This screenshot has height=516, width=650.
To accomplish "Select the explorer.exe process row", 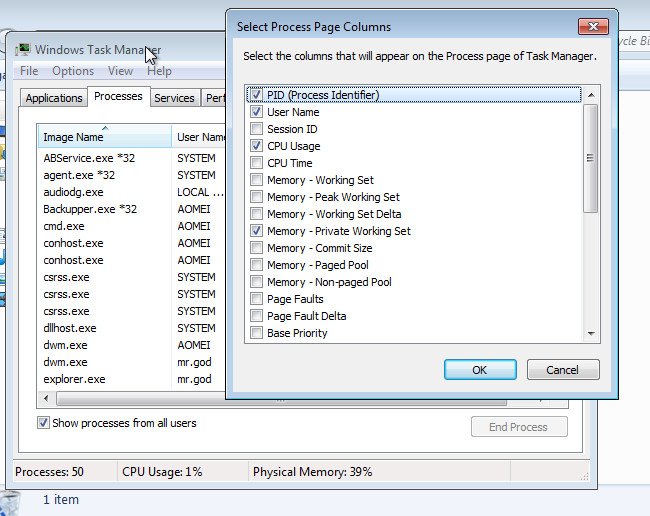I will coord(75,380).
